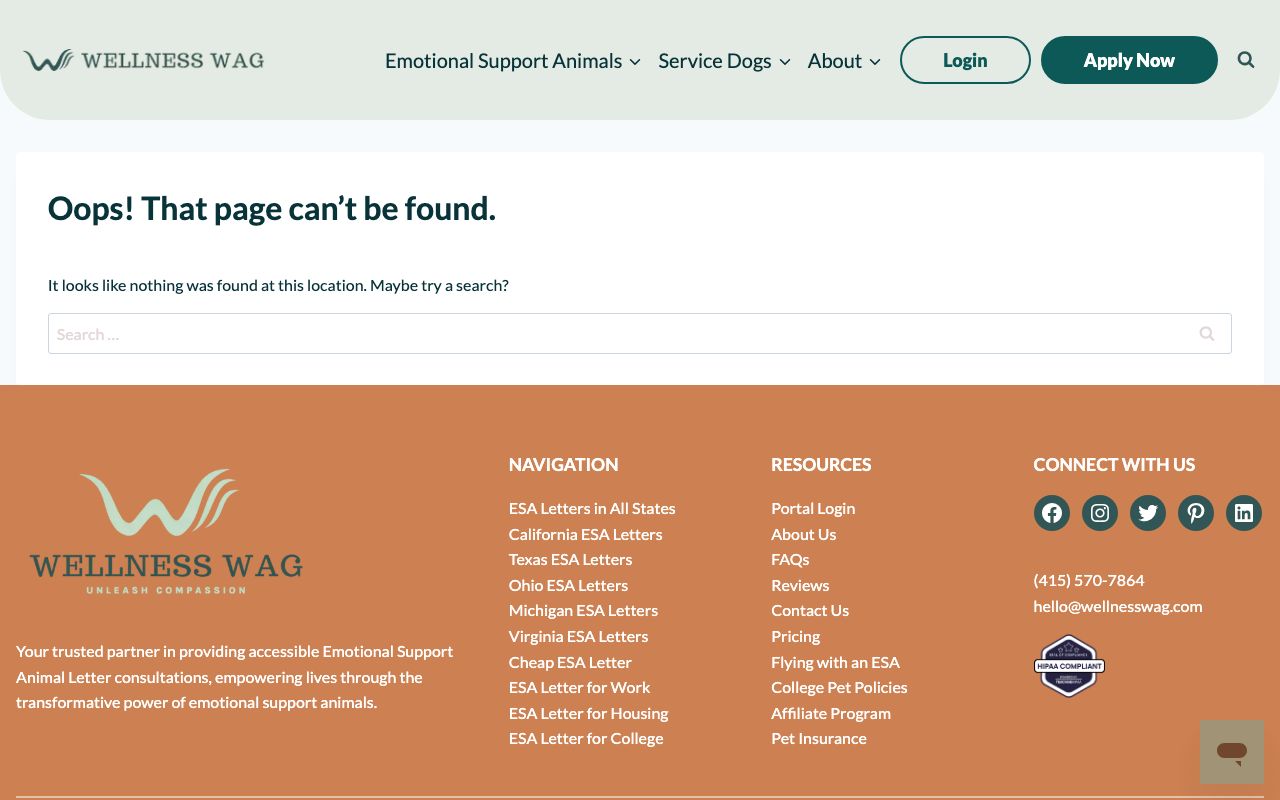Image resolution: width=1280 pixels, height=800 pixels.
Task: Visit the Twitter profile icon
Action: click(1147, 513)
